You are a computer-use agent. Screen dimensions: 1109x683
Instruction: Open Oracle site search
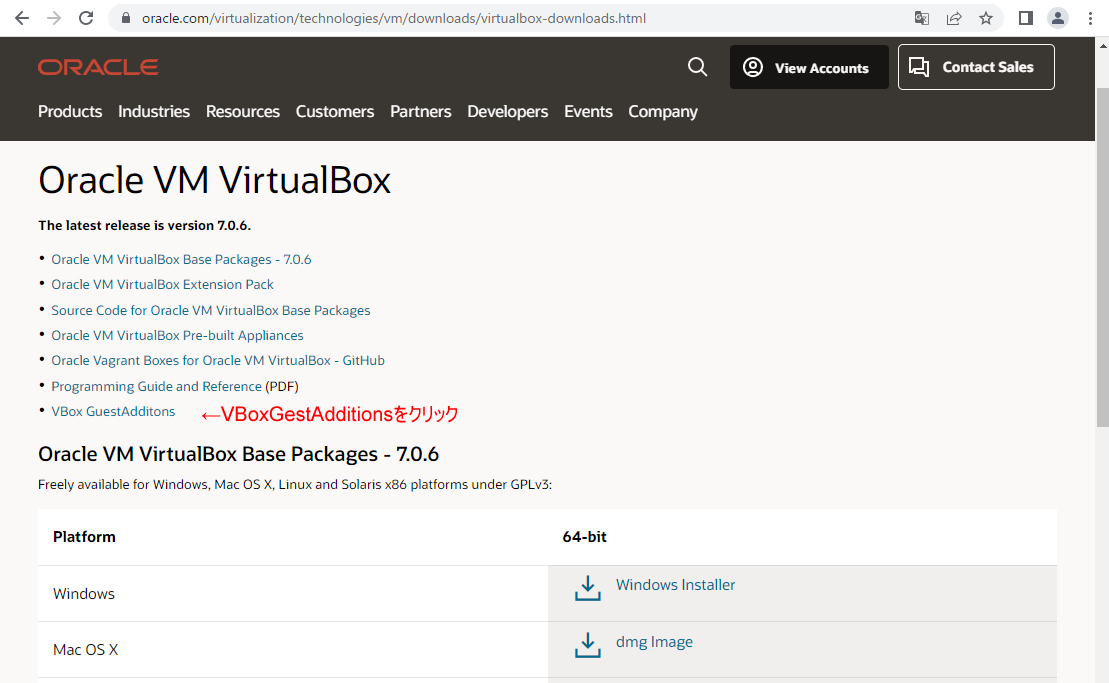(x=697, y=67)
